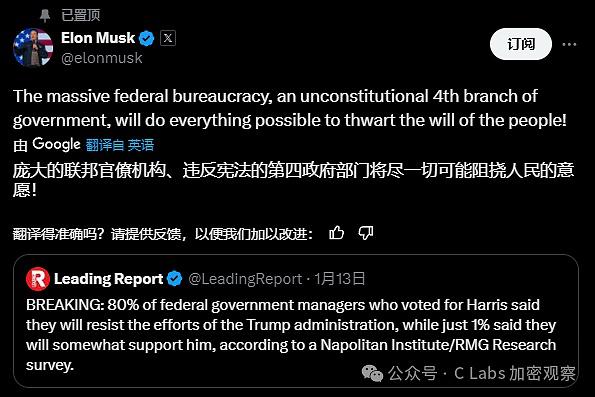Click Leading Report's blue verified checkmark
Screen dimensions: 595x397
coord(175,279)
